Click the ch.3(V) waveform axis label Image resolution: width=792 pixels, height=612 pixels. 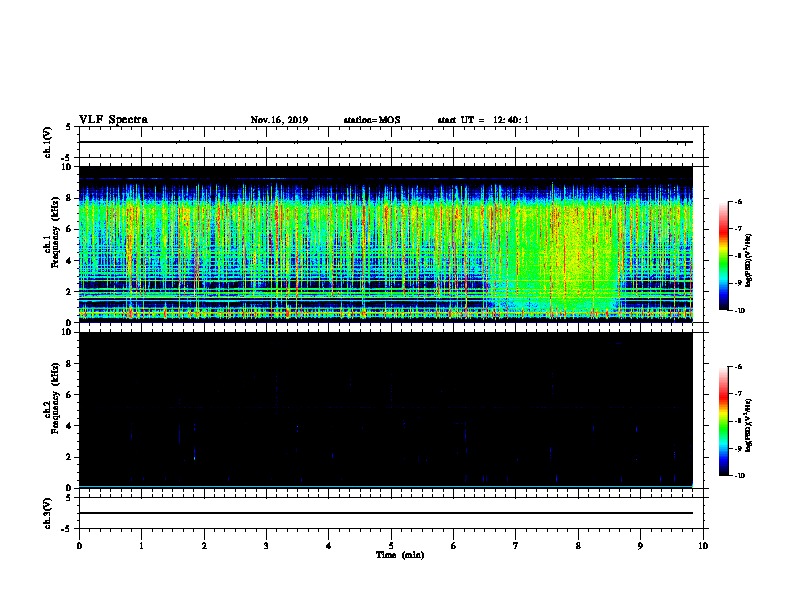tap(48, 513)
